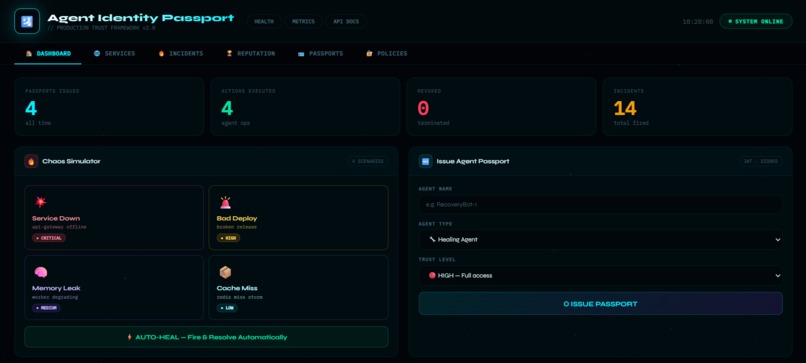Click the Incidents total fired stat card

pyautogui.click(x=698, y=106)
